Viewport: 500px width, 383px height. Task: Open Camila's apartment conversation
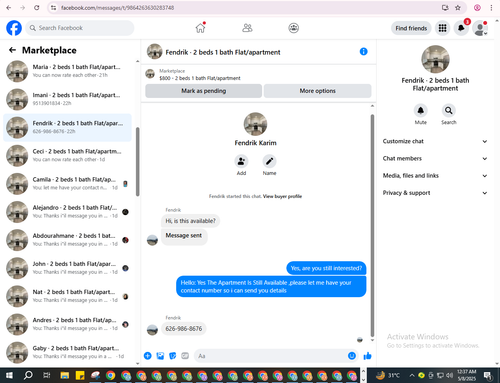coord(68,184)
